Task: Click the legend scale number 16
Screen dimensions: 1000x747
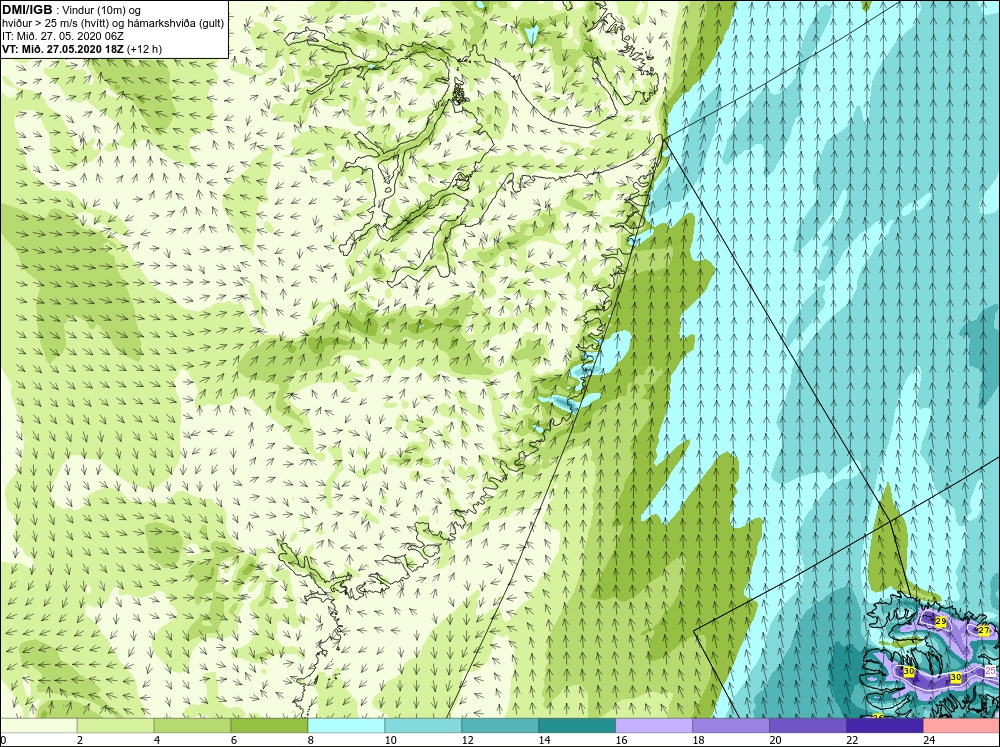Action: (x=621, y=740)
